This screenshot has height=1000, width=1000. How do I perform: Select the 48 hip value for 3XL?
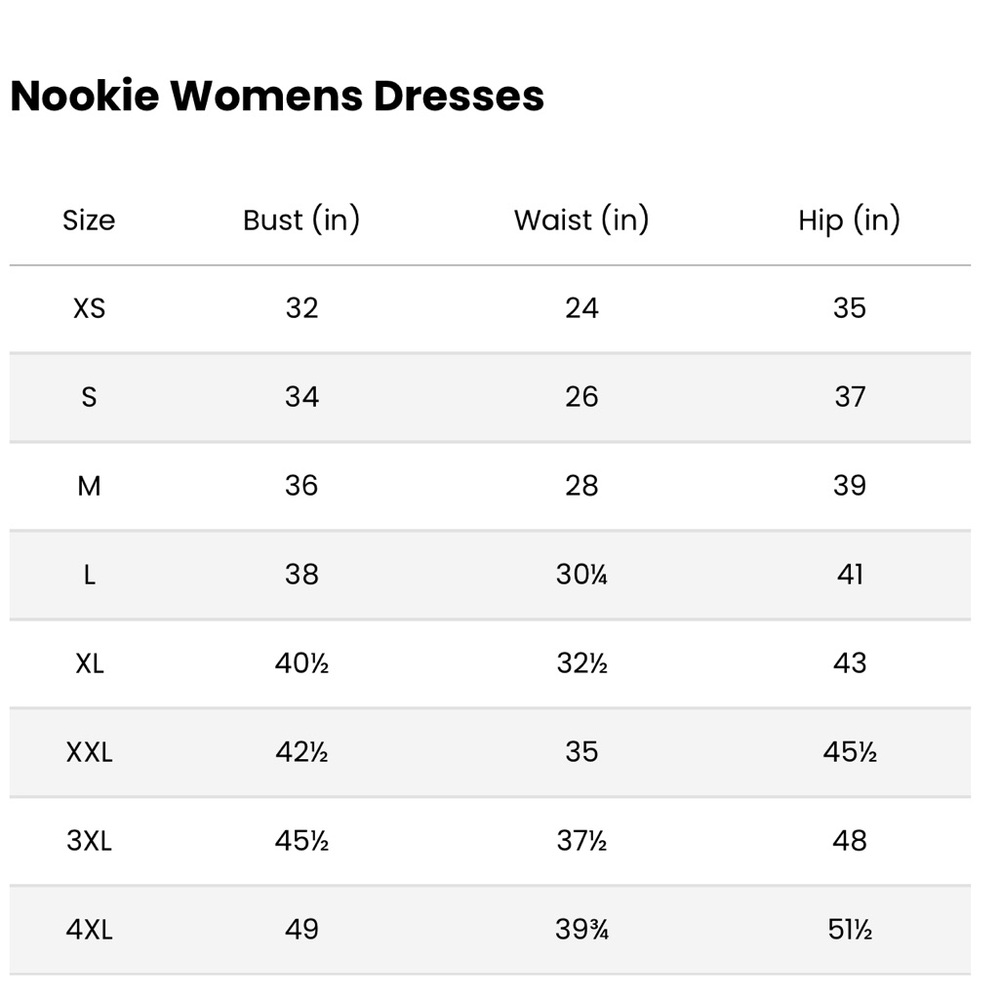tap(849, 841)
